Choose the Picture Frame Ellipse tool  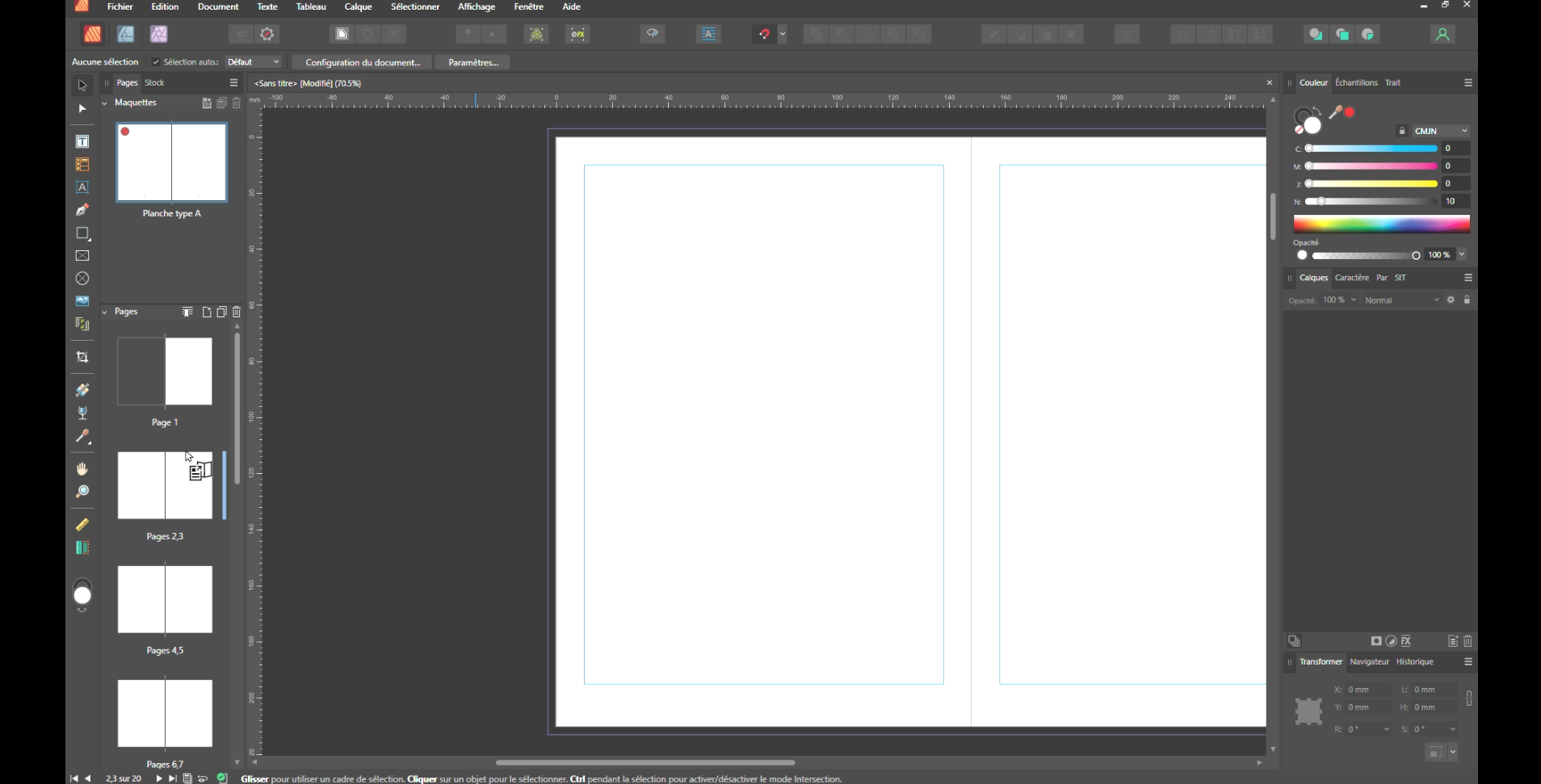click(82, 279)
